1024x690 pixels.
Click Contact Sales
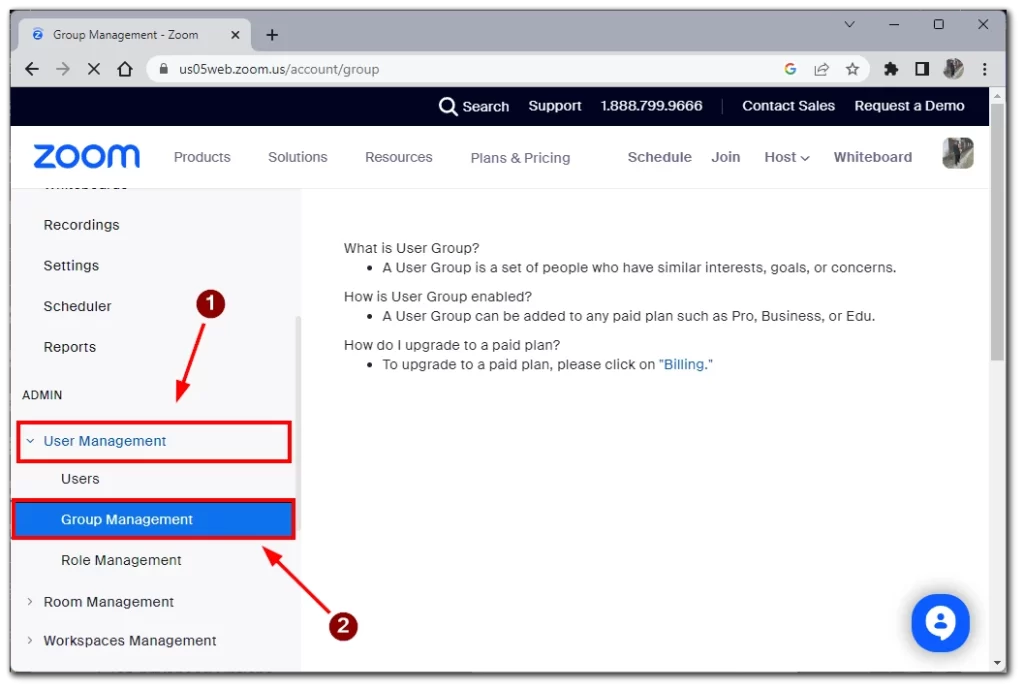[x=788, y=106]
